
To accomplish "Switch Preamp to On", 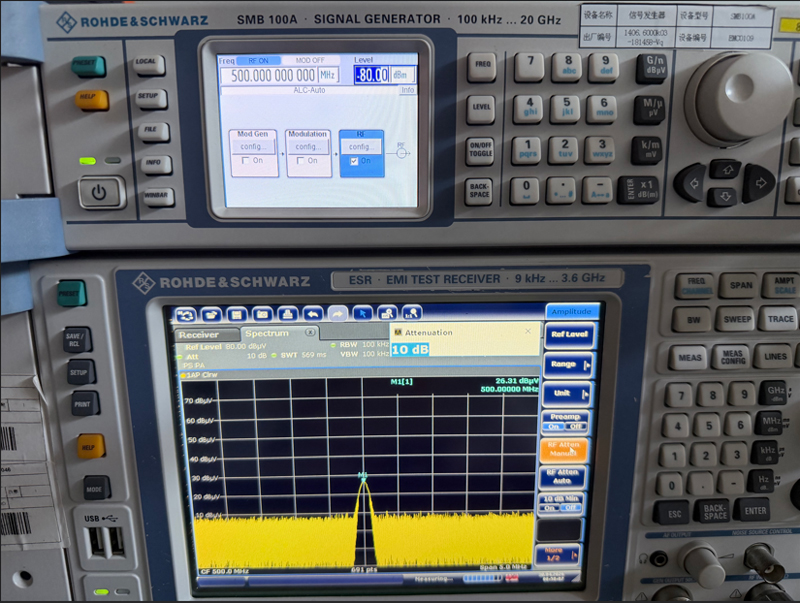I will pos(554,426).
